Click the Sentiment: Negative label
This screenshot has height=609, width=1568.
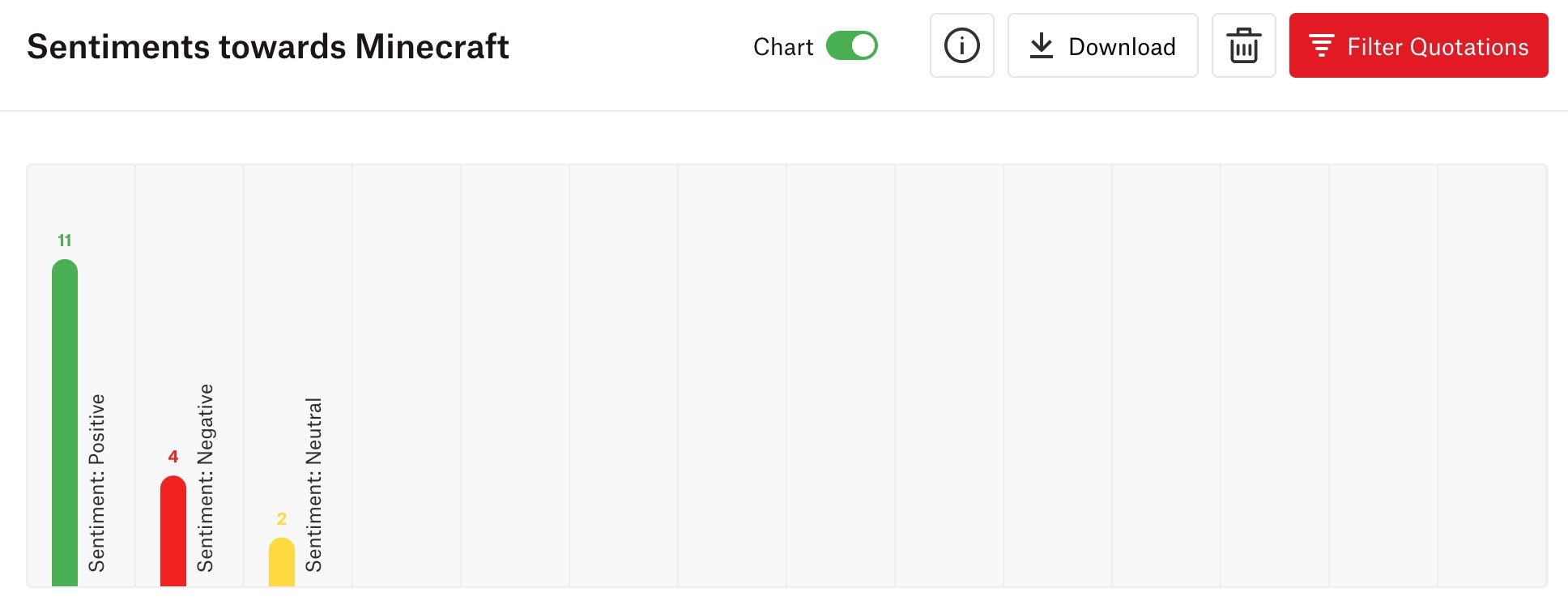coord(205,478)
